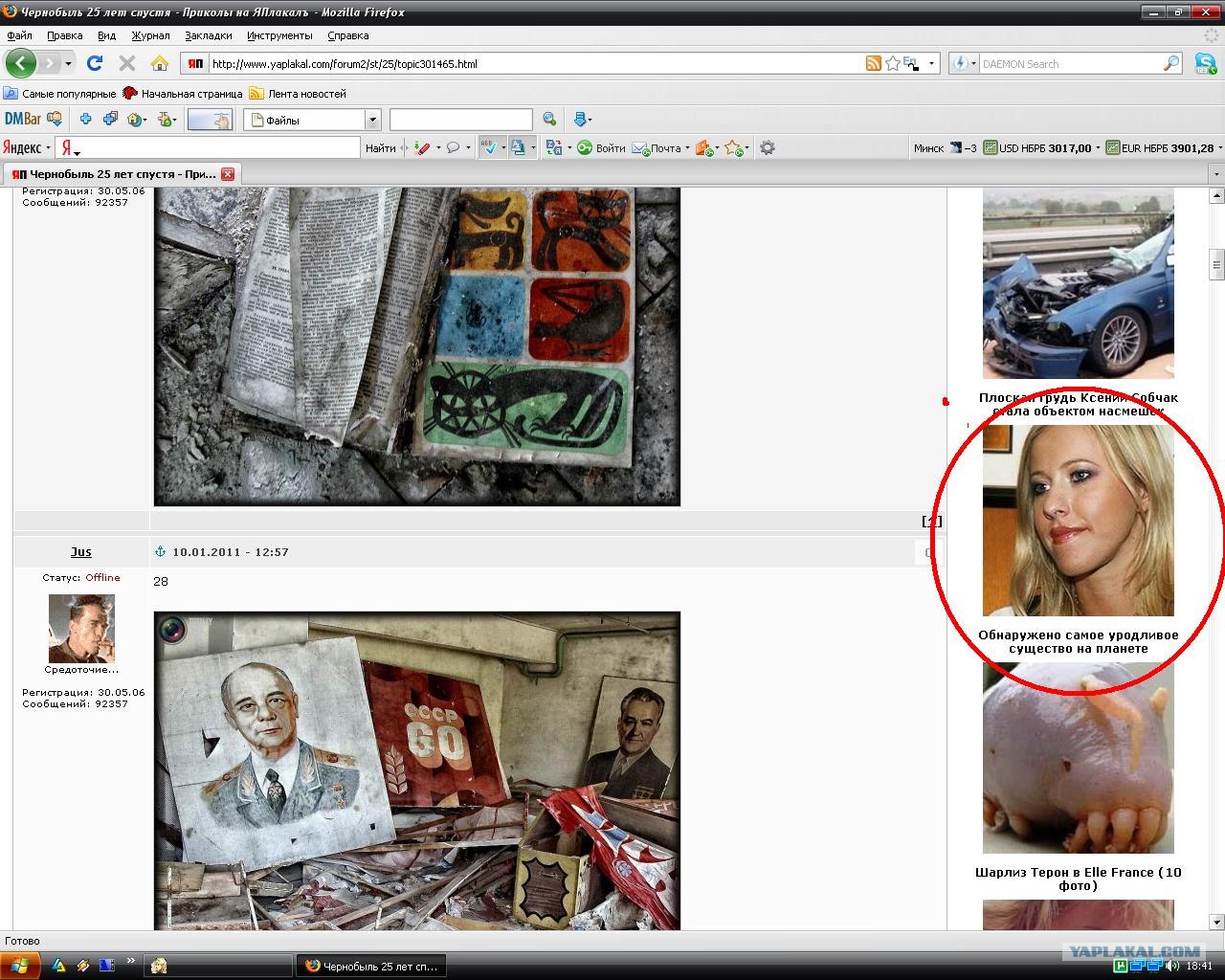Image resolution: width=1225 pixels, height=980 pixels.
Task: Bookmark this page with the star icon
Action: click(x=892, y=63)
